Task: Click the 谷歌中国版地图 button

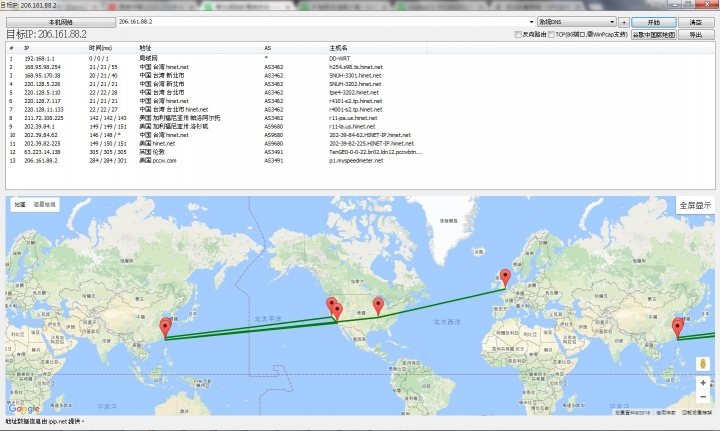Action: [653, 35]
